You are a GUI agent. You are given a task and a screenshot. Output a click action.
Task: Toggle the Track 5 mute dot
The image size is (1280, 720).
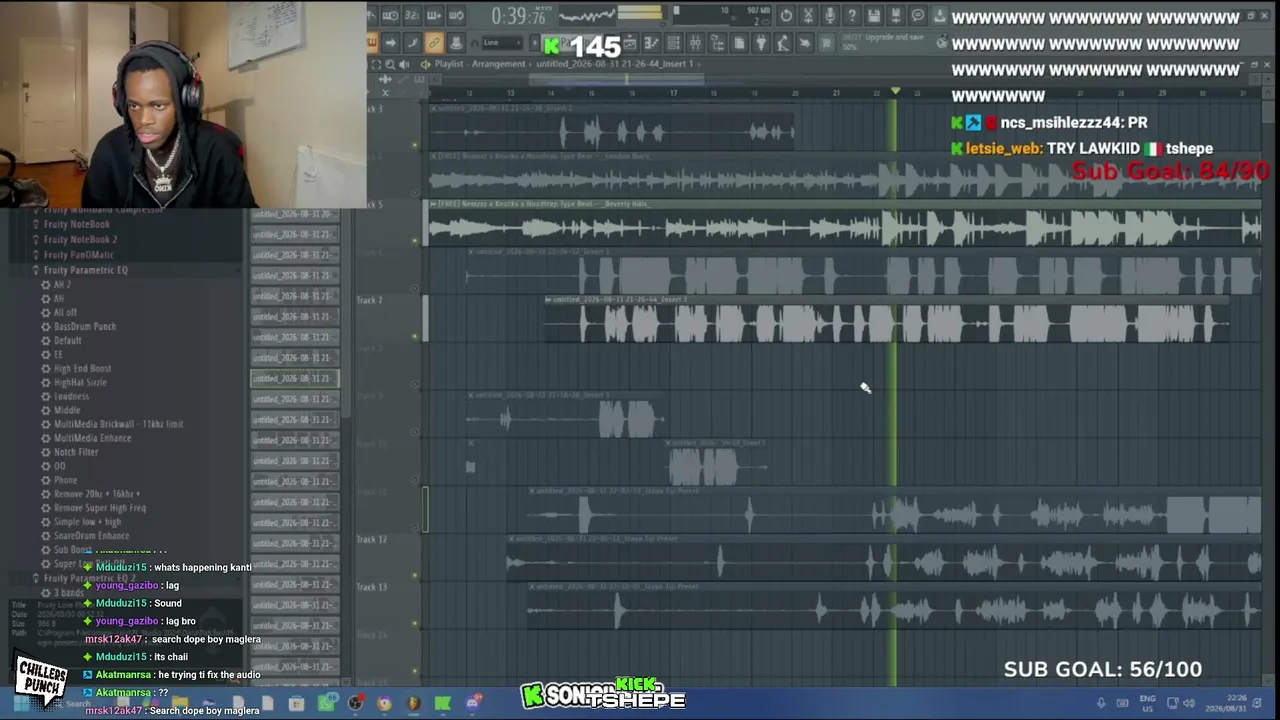click(x=415, y=240)
